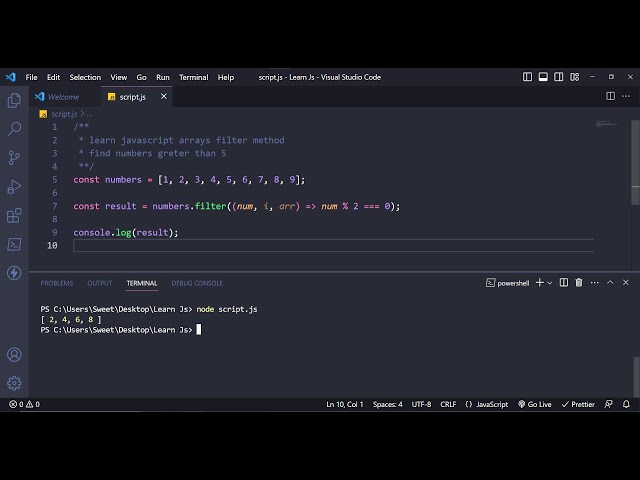Click 'console.log(result);' code line
This screenshot has height=480, width=640.
coord(126,233)
